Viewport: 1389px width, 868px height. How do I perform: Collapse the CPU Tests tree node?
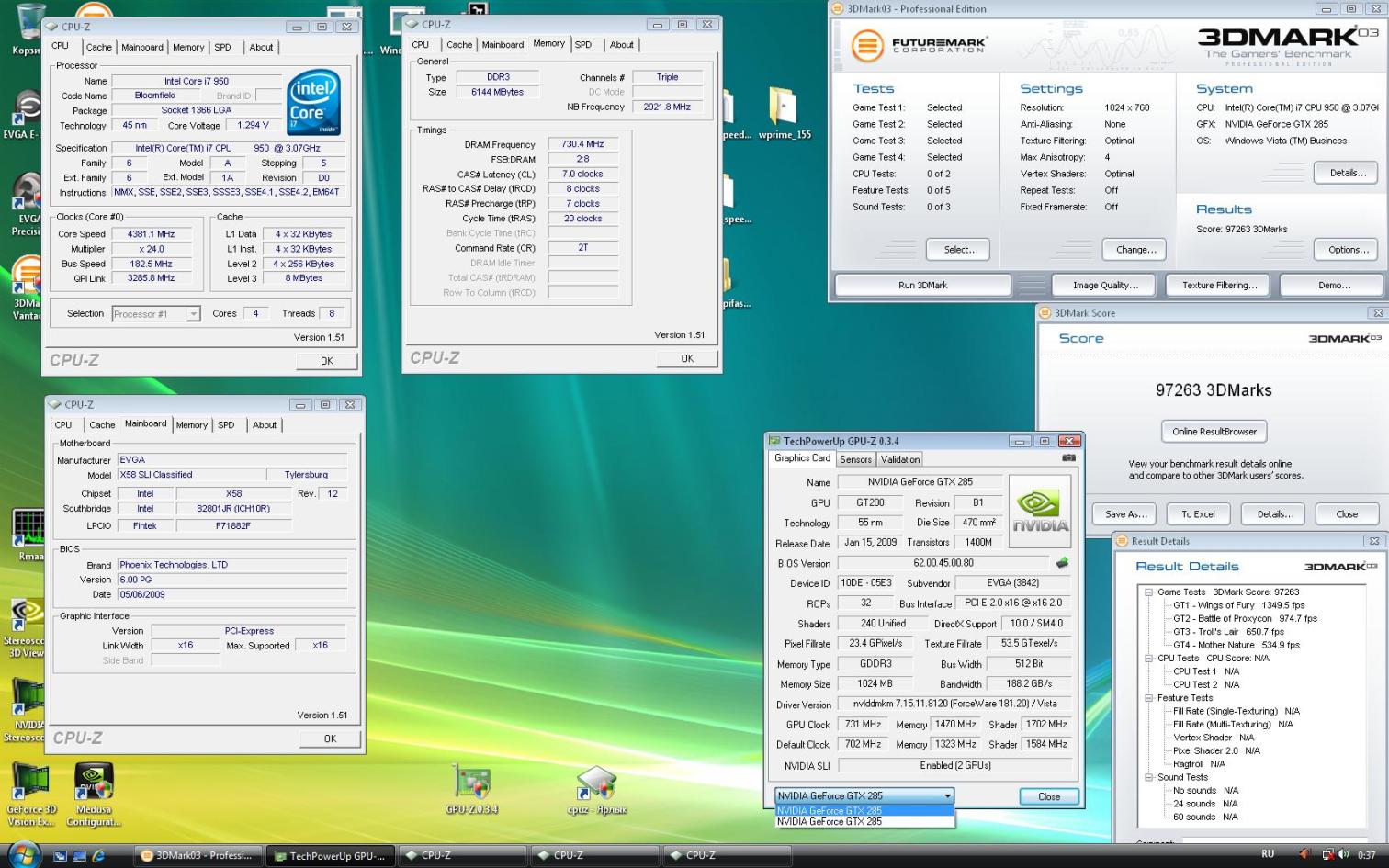click(1148, 659)
